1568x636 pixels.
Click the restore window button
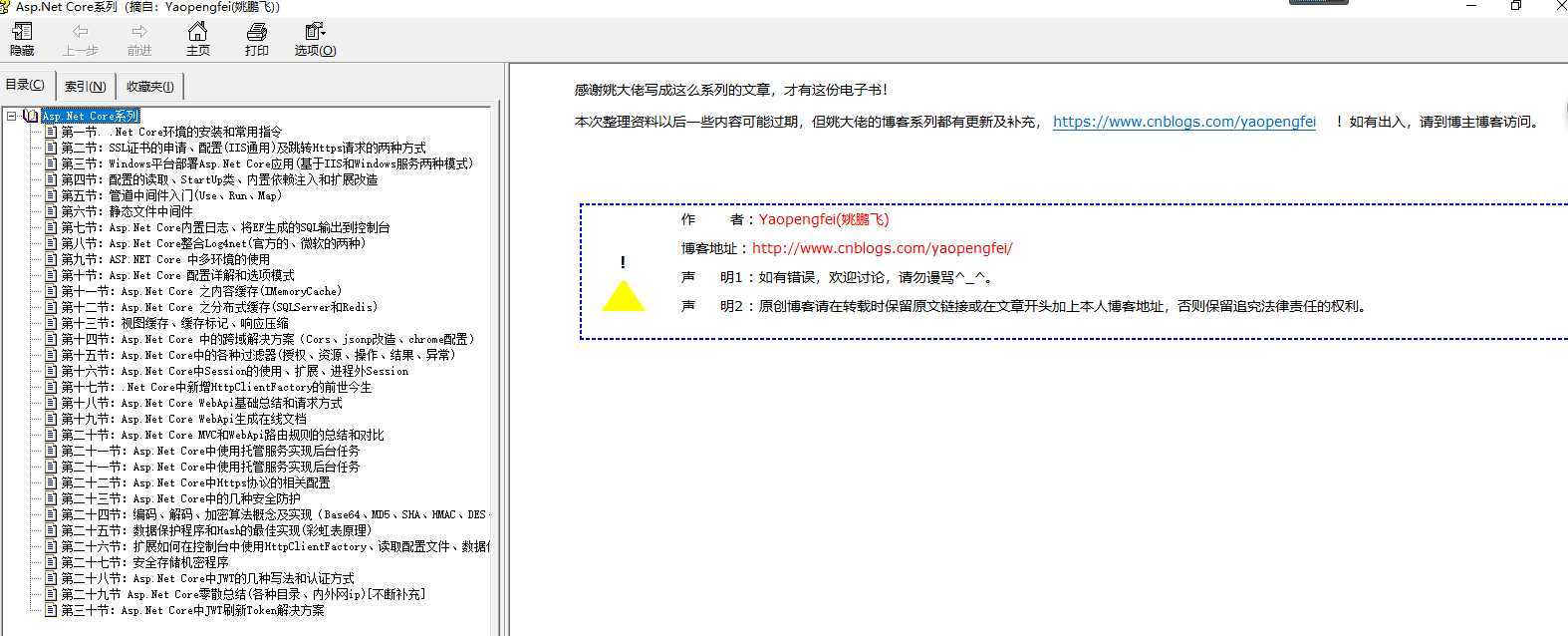(x=1515, y=5)
